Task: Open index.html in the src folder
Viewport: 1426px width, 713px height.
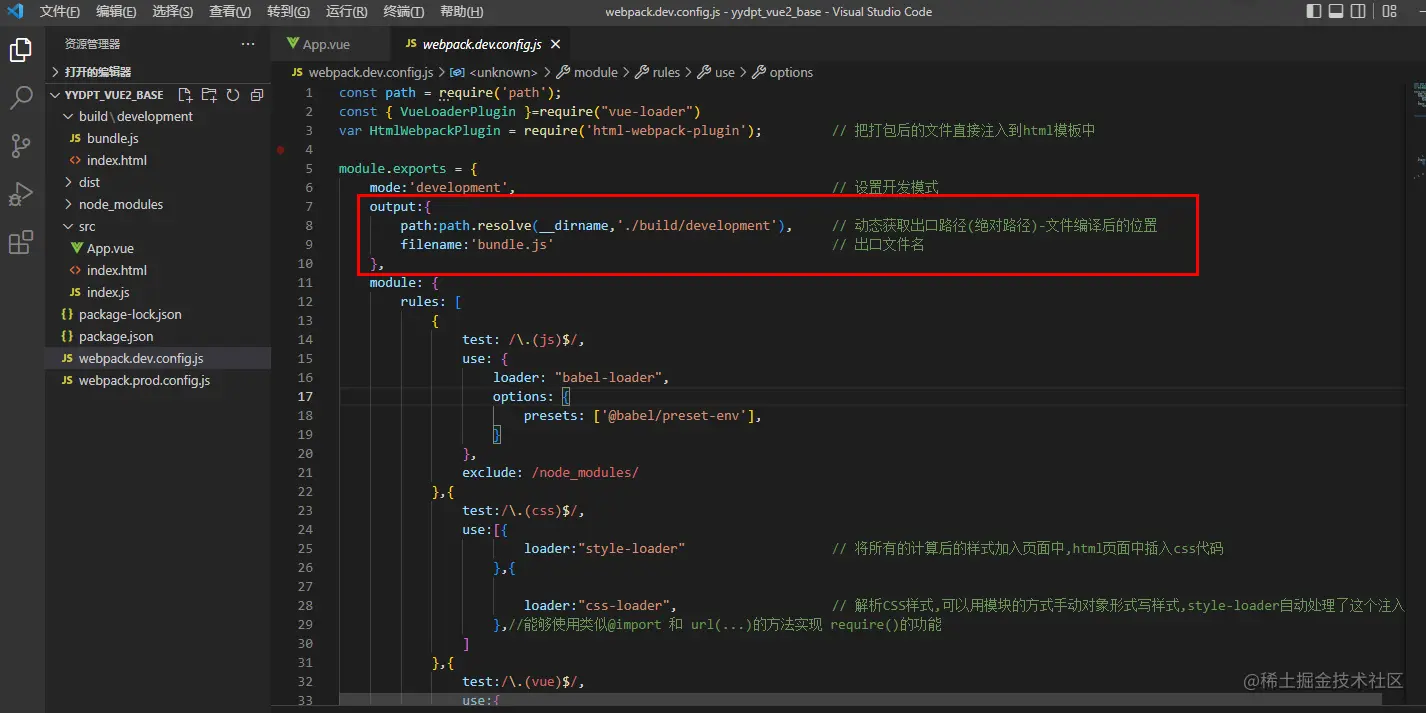Action: [x=159, y=270]
